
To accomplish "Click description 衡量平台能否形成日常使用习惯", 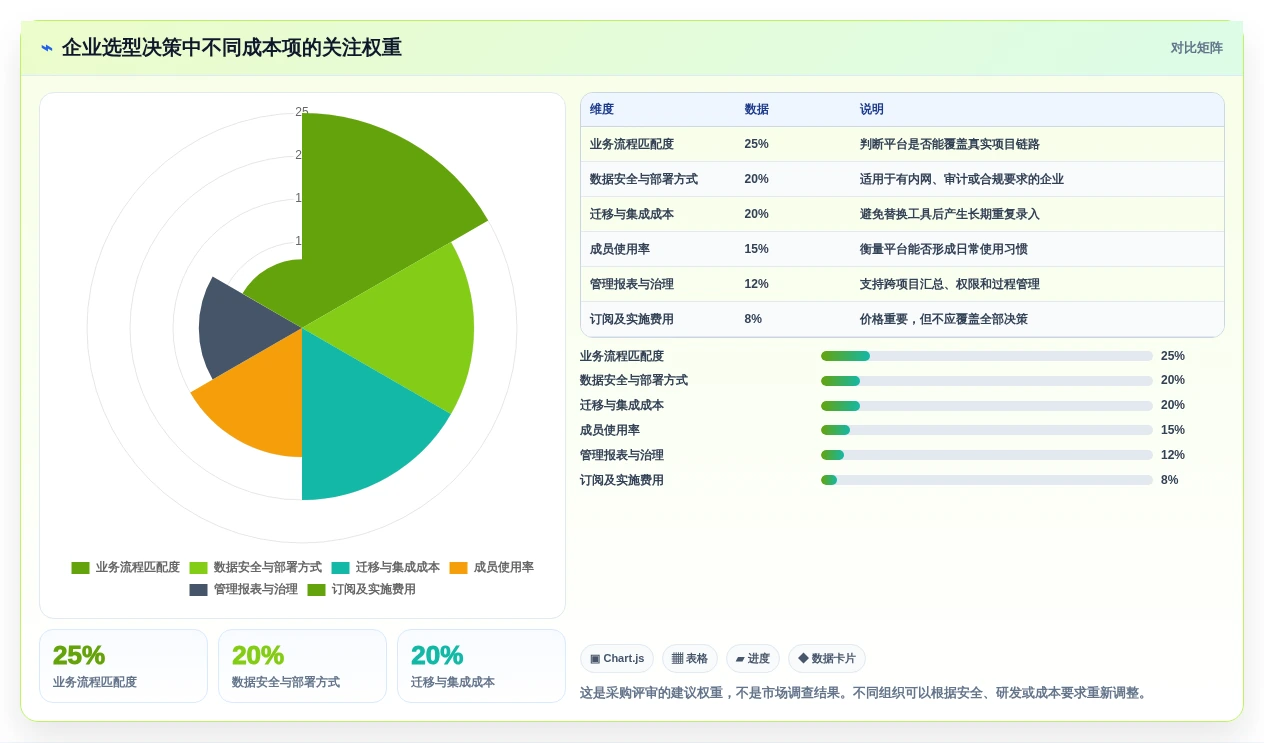I will (x=944, y=249).
